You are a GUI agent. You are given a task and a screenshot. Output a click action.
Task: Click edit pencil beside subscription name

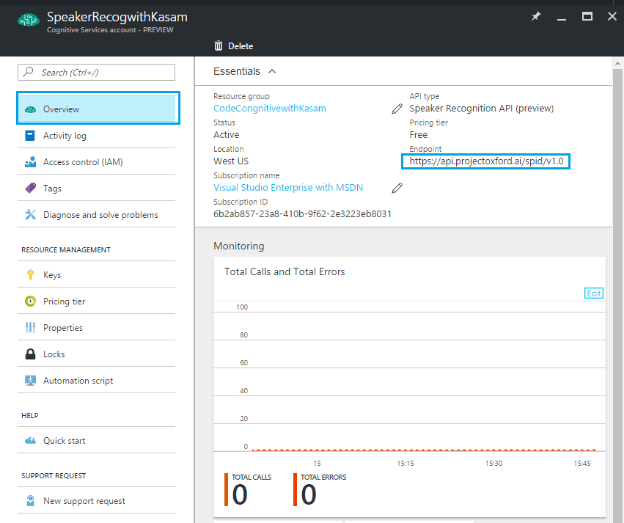pos(397,187)
